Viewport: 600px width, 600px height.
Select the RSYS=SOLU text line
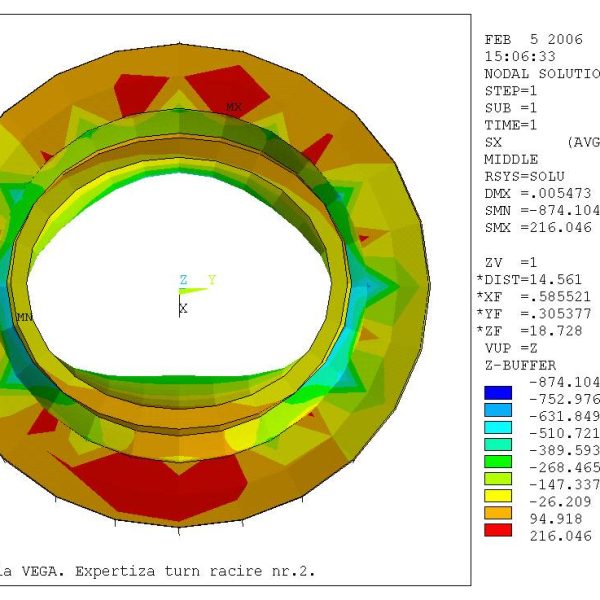(524, 176)
